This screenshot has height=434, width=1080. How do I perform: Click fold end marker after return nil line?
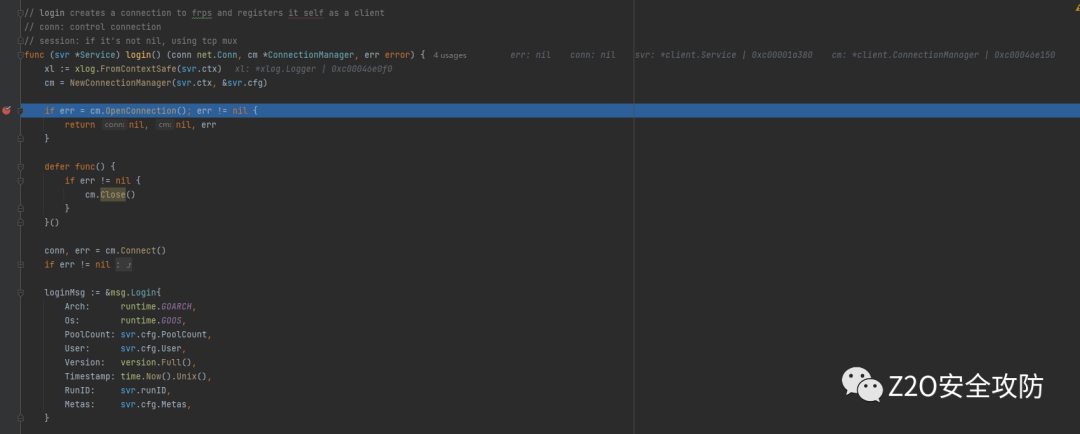coord(21,138)
